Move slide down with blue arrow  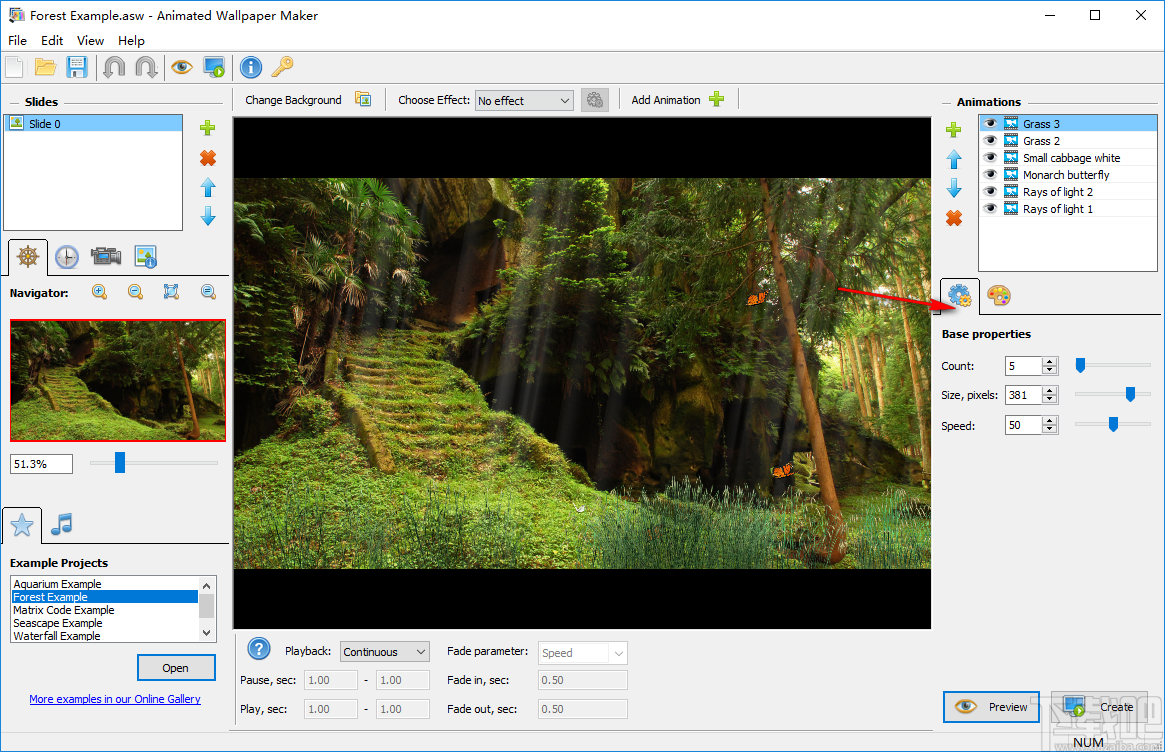coord(208,216)
